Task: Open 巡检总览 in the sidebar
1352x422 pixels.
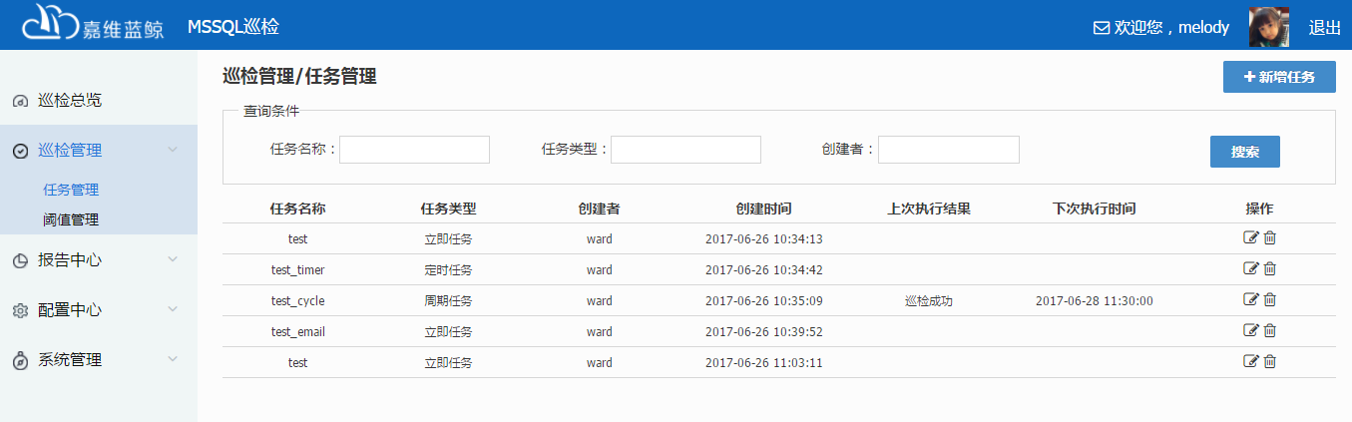Action: point(70,101)
